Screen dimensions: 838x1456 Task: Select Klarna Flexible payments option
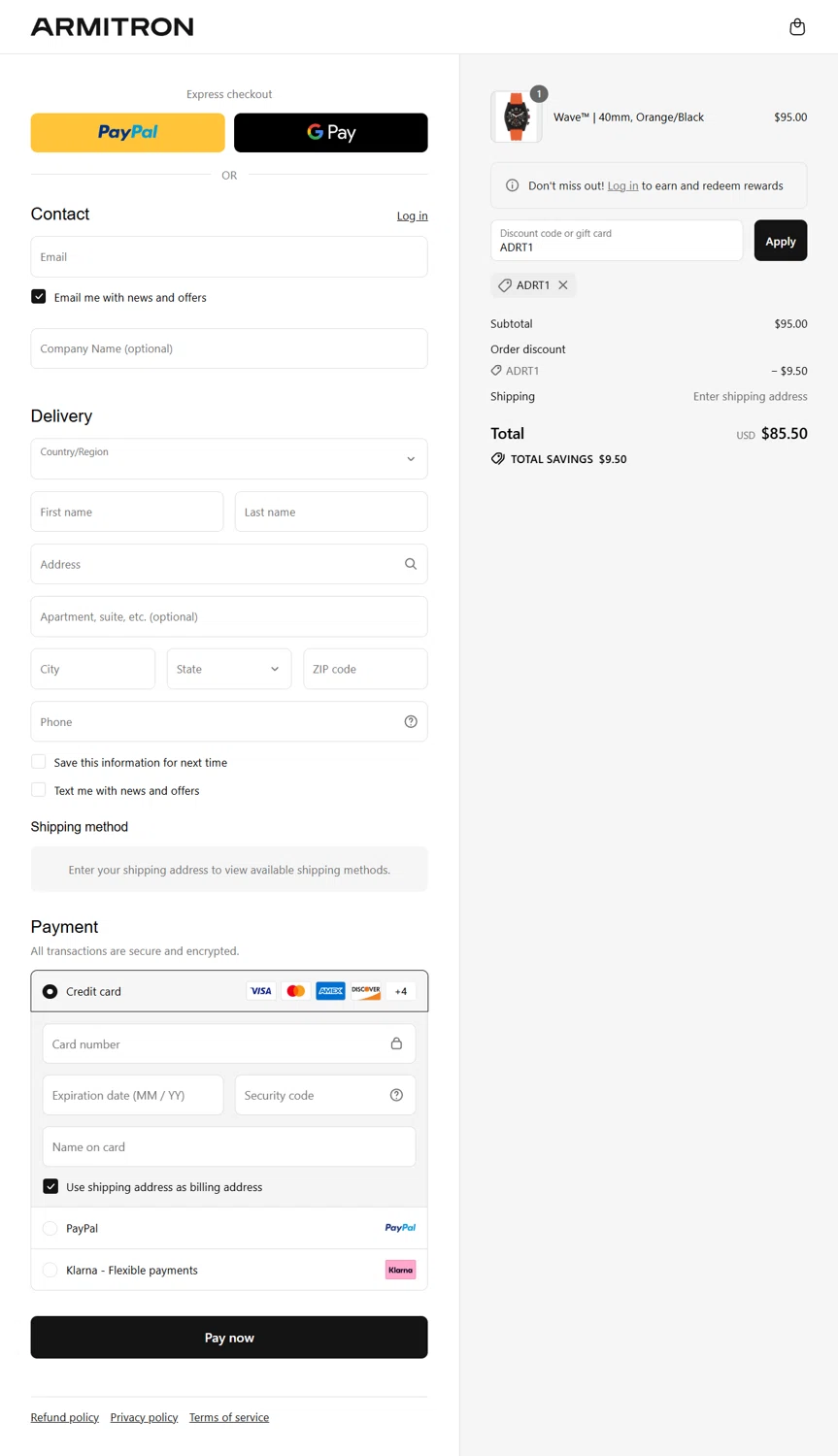tap(50, 1270)
